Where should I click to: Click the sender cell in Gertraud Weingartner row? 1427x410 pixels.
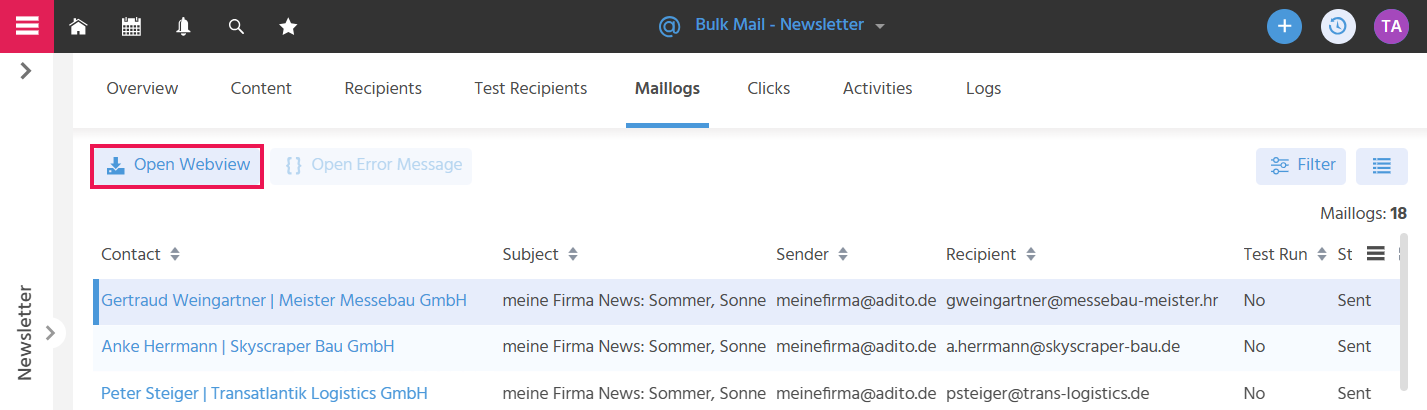click(x=856, y=300)
